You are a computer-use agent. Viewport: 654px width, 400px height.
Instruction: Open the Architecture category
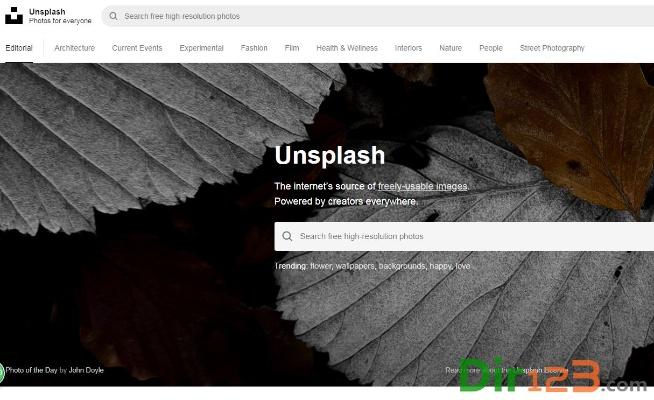point(75,48)
